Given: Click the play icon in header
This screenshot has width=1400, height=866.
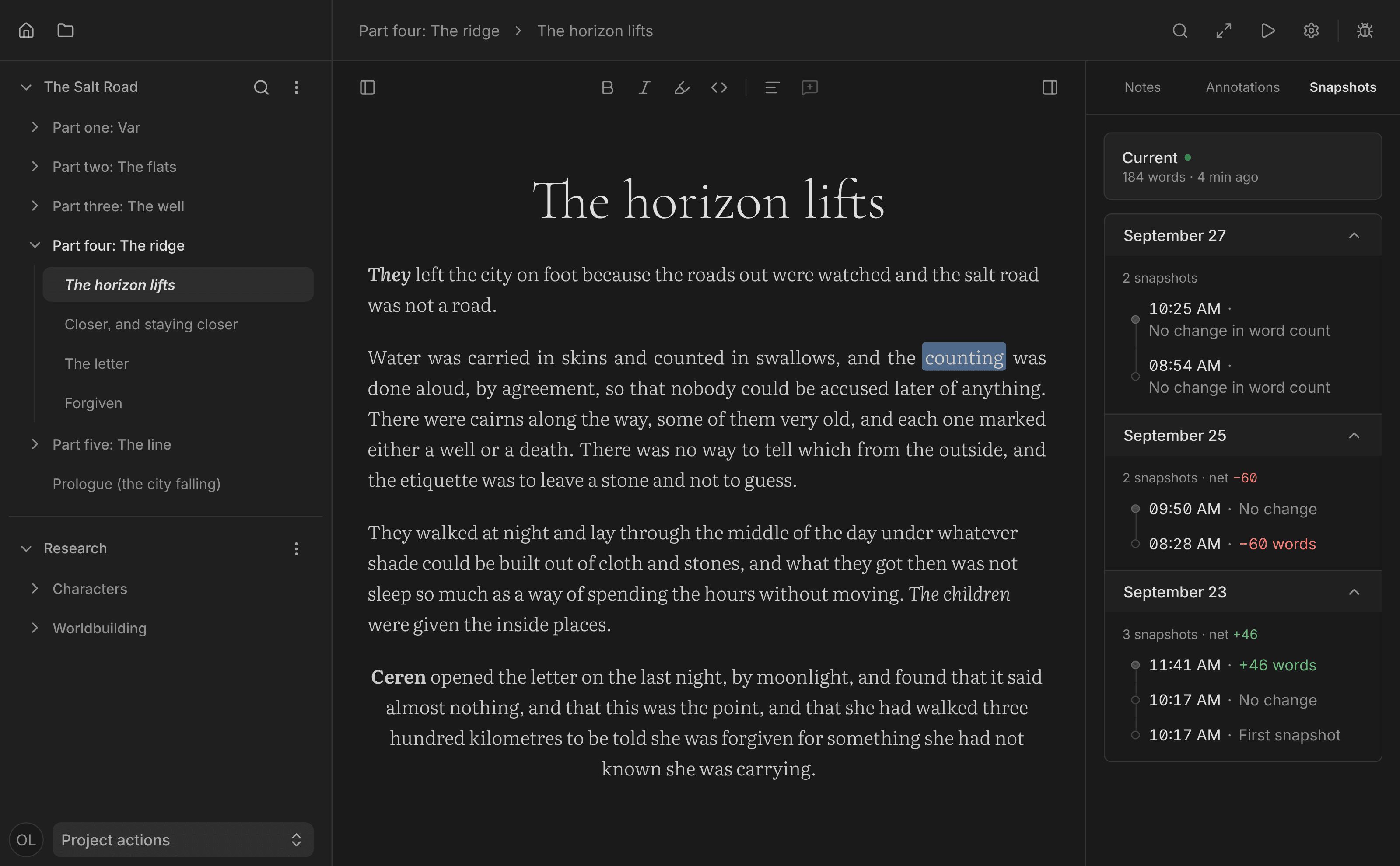Looking at the screenshot, I should (x=1268, y=30).
